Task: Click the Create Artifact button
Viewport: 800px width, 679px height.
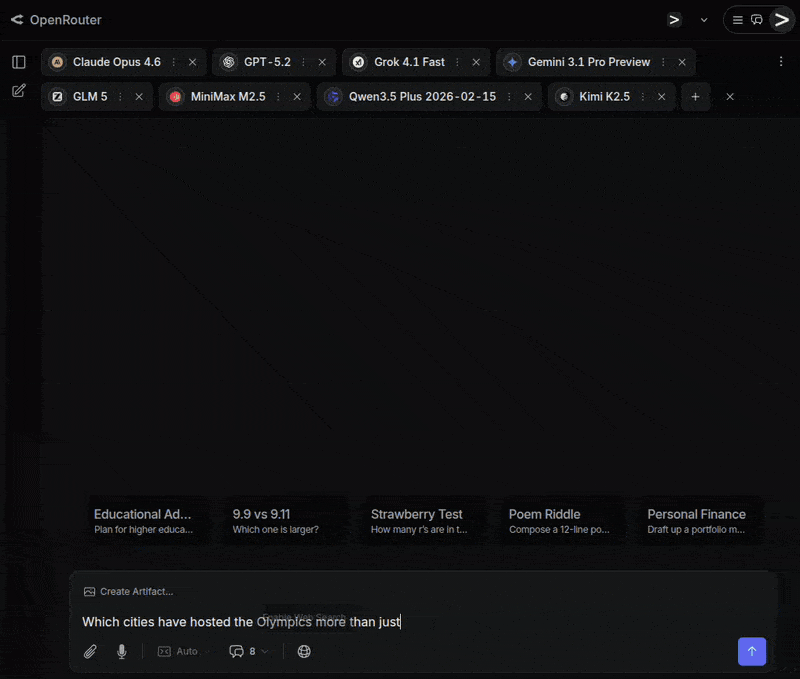Action: pyautogui.click(x=128, y=591)
